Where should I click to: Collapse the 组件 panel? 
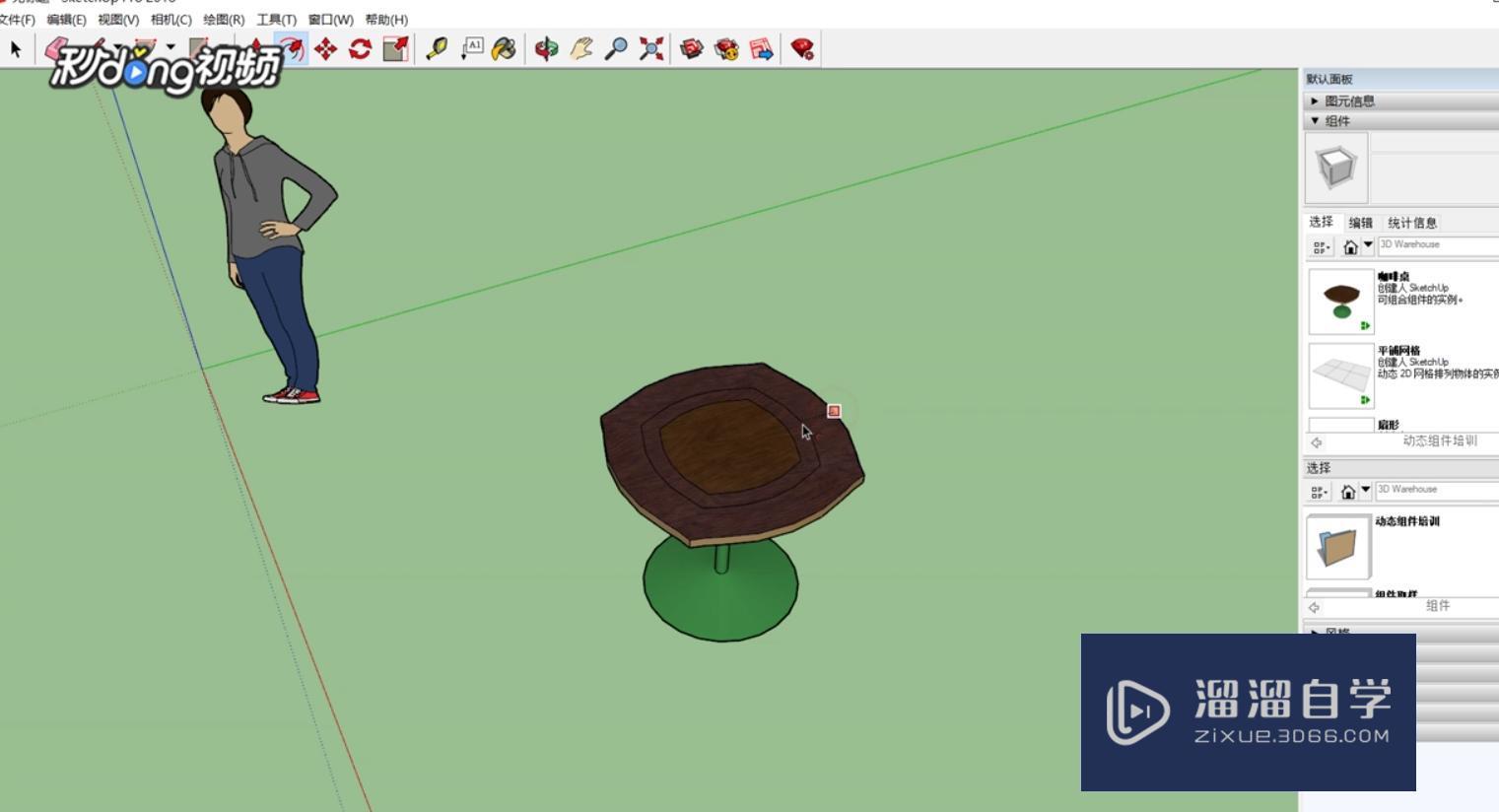pos(1401,121)
